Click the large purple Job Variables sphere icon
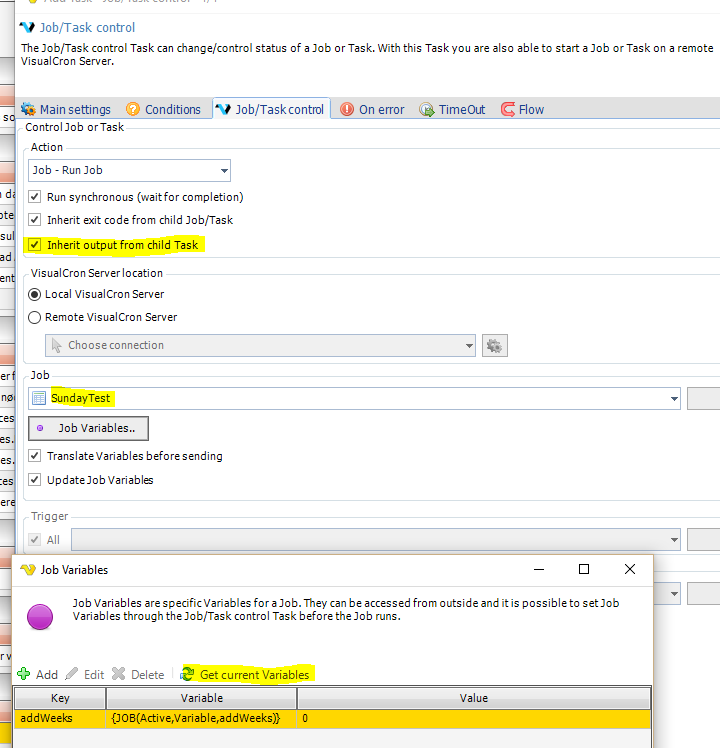This screenshot has width=720, height=748. [40, 616]
